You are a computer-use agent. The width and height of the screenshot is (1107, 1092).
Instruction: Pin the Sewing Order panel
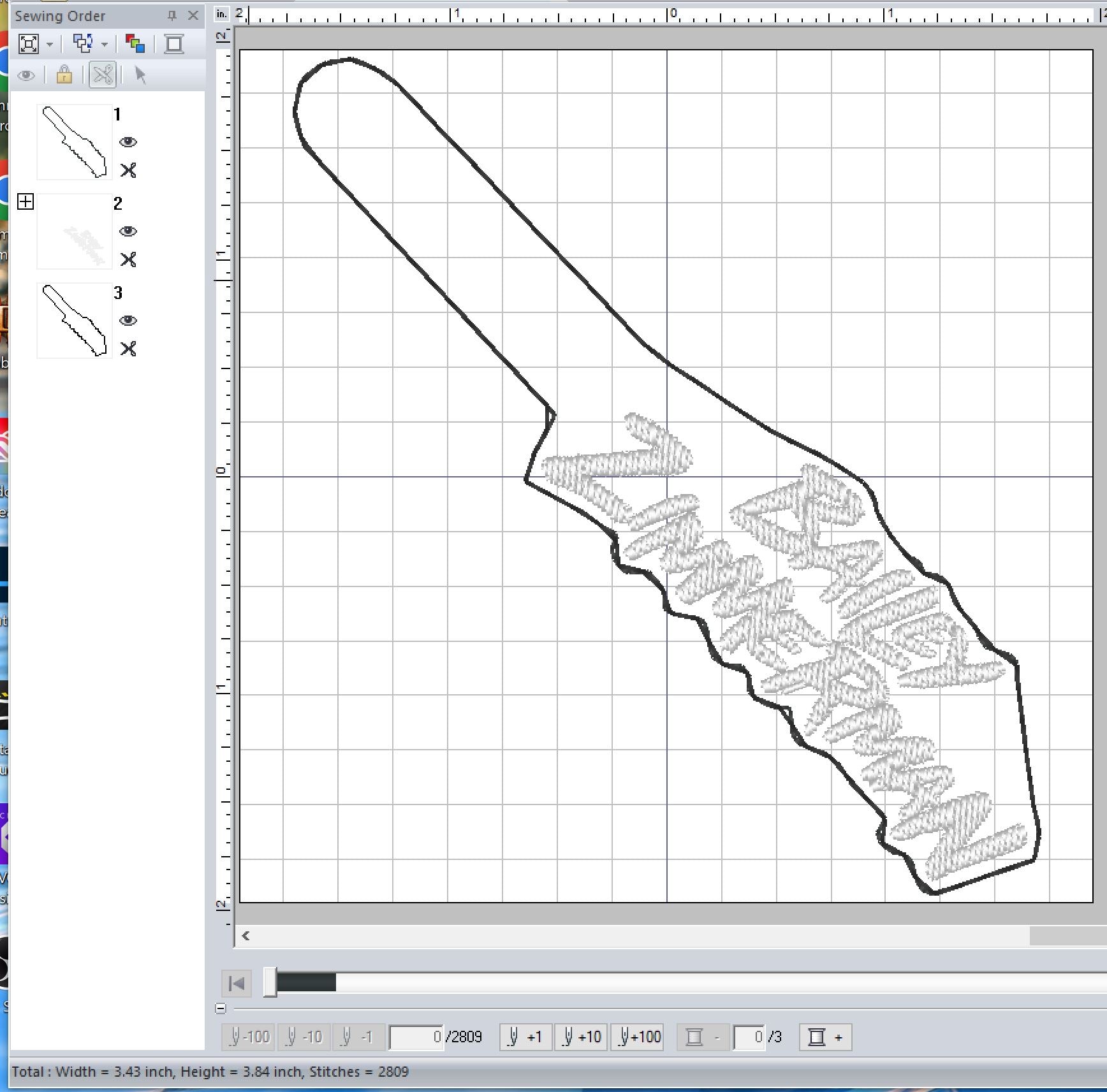[172, 16]
